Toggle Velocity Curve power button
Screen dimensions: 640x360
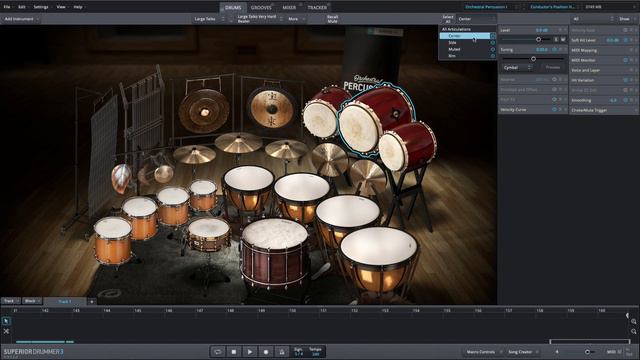(x=554, y=109)
